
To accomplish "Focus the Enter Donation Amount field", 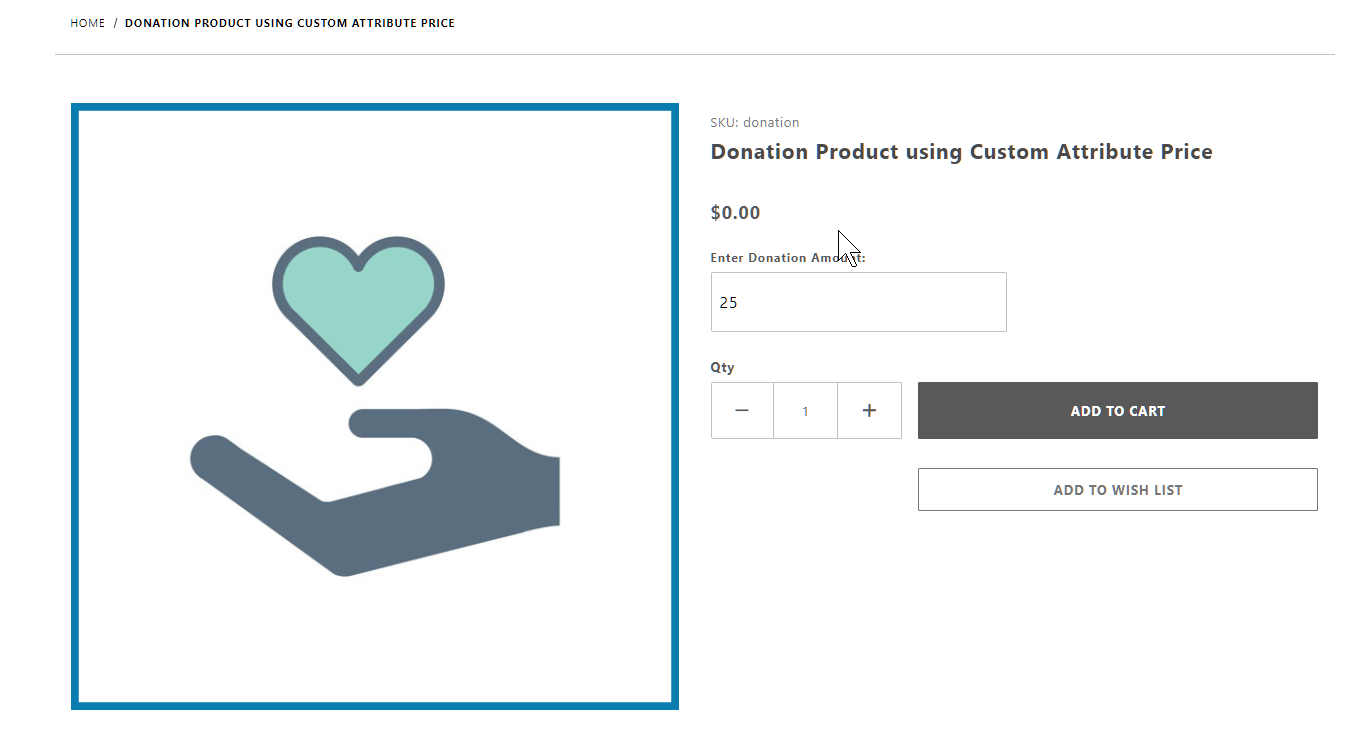I will click(858, 302).
